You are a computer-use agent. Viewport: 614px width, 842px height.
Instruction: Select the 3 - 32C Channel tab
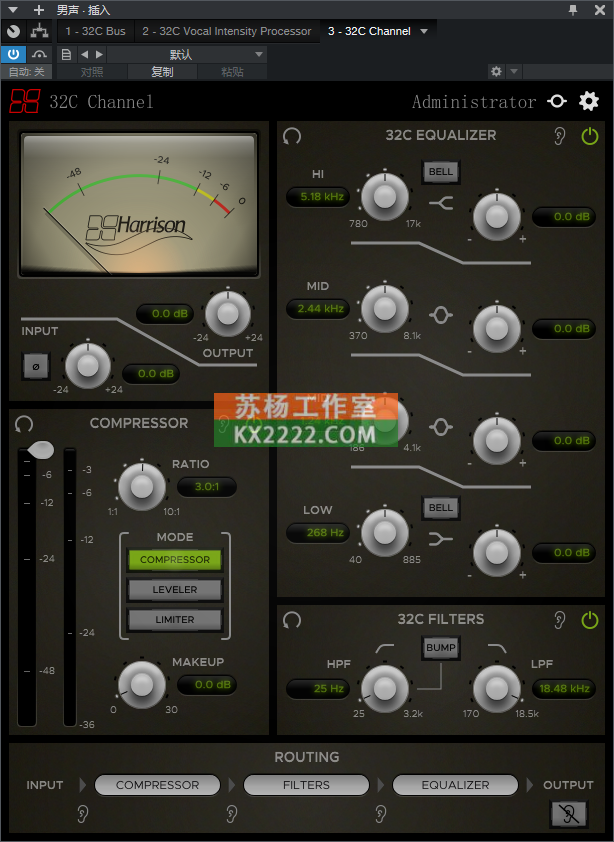(x=369, y=31)
